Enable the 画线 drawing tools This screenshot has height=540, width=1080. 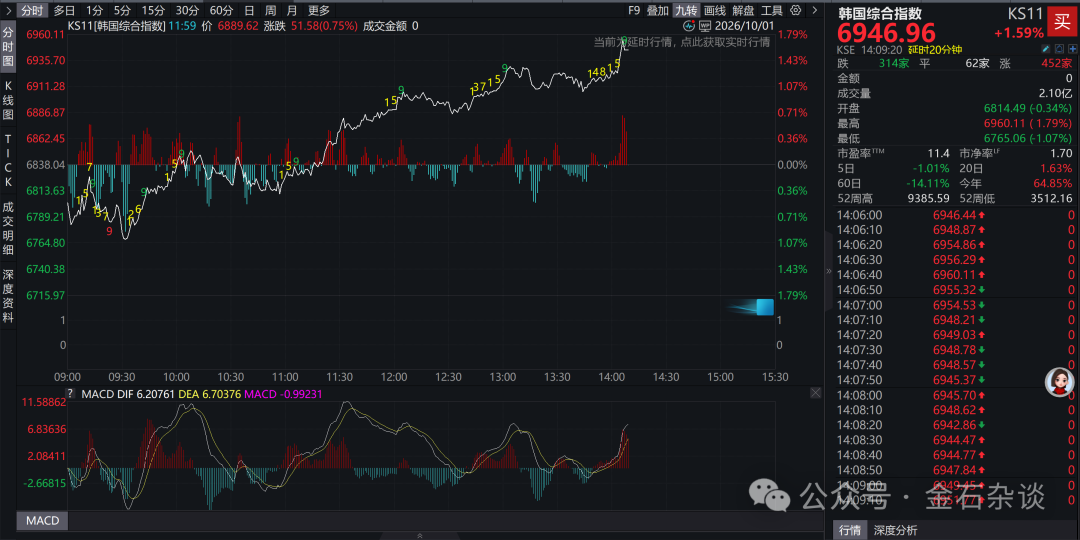pos(715,10)
